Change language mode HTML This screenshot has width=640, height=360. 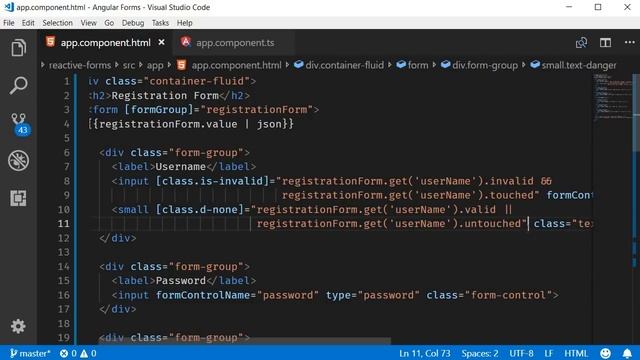[576, 353]
